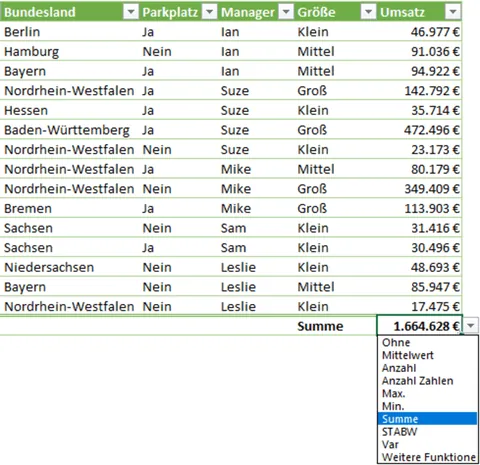Select the 35.714 € cell

click(419, 110)
